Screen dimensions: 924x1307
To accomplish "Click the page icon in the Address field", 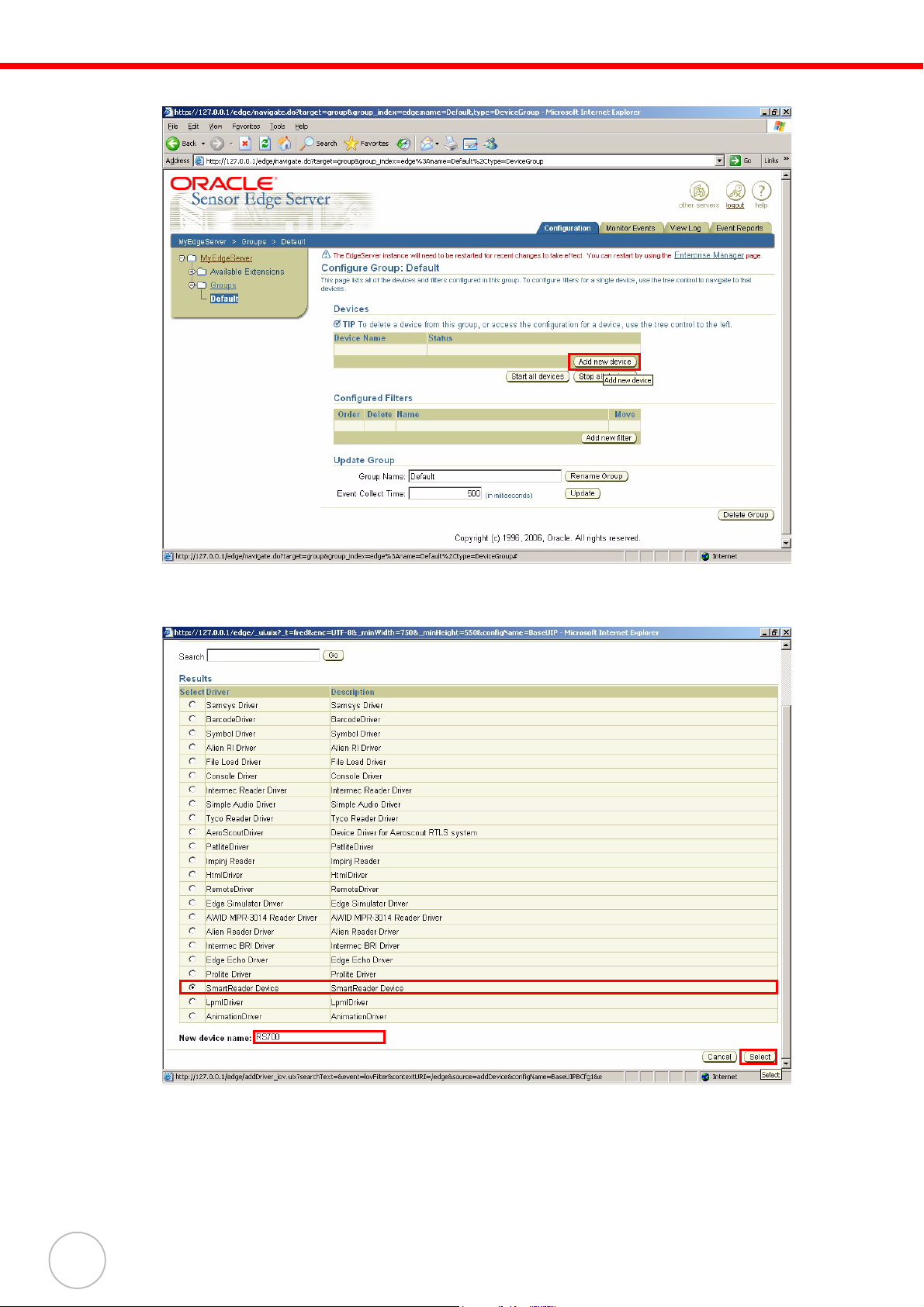I will tap(199, 161).
